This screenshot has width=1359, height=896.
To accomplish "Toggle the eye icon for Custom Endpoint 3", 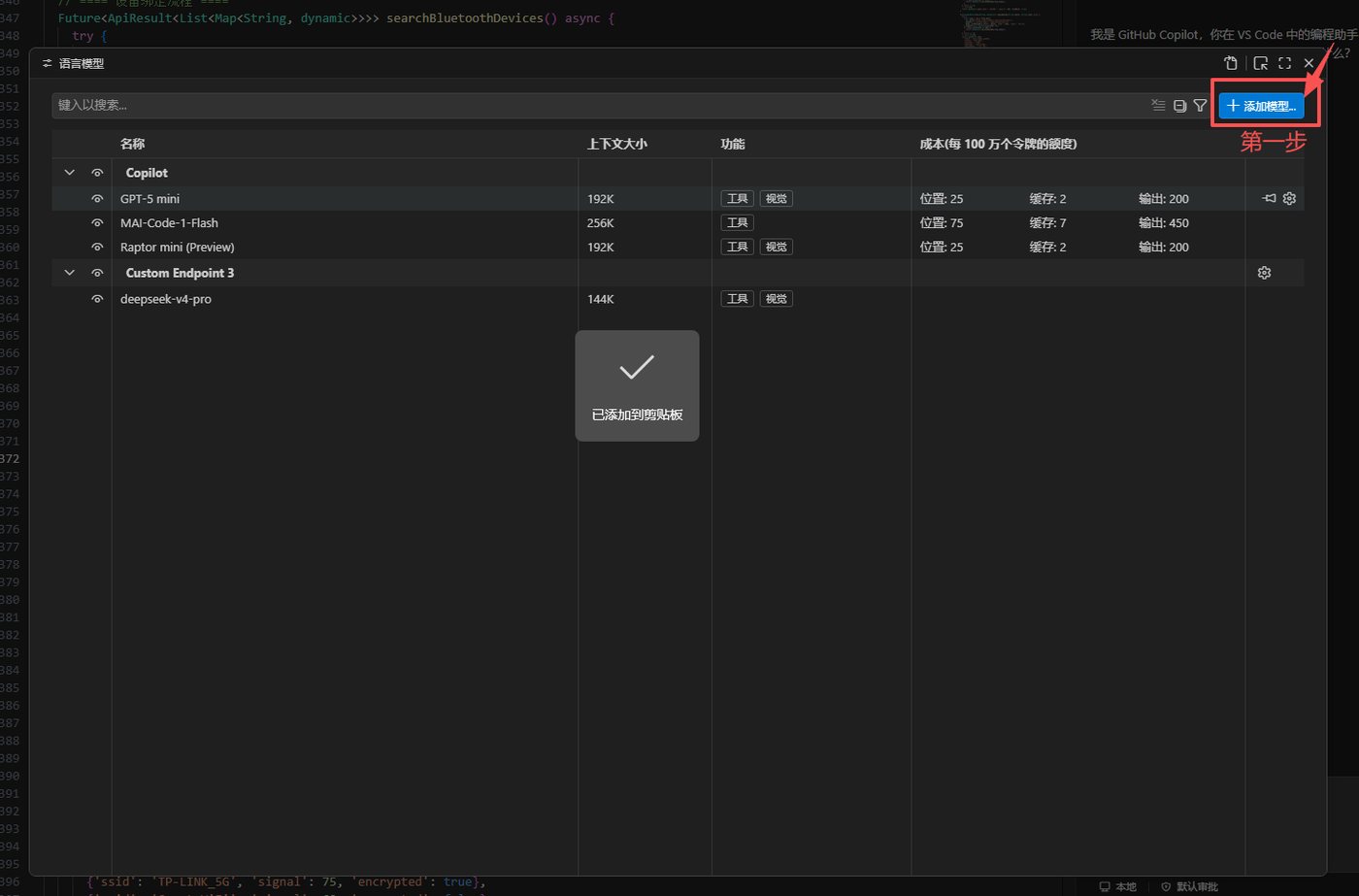I will (97, 273).
